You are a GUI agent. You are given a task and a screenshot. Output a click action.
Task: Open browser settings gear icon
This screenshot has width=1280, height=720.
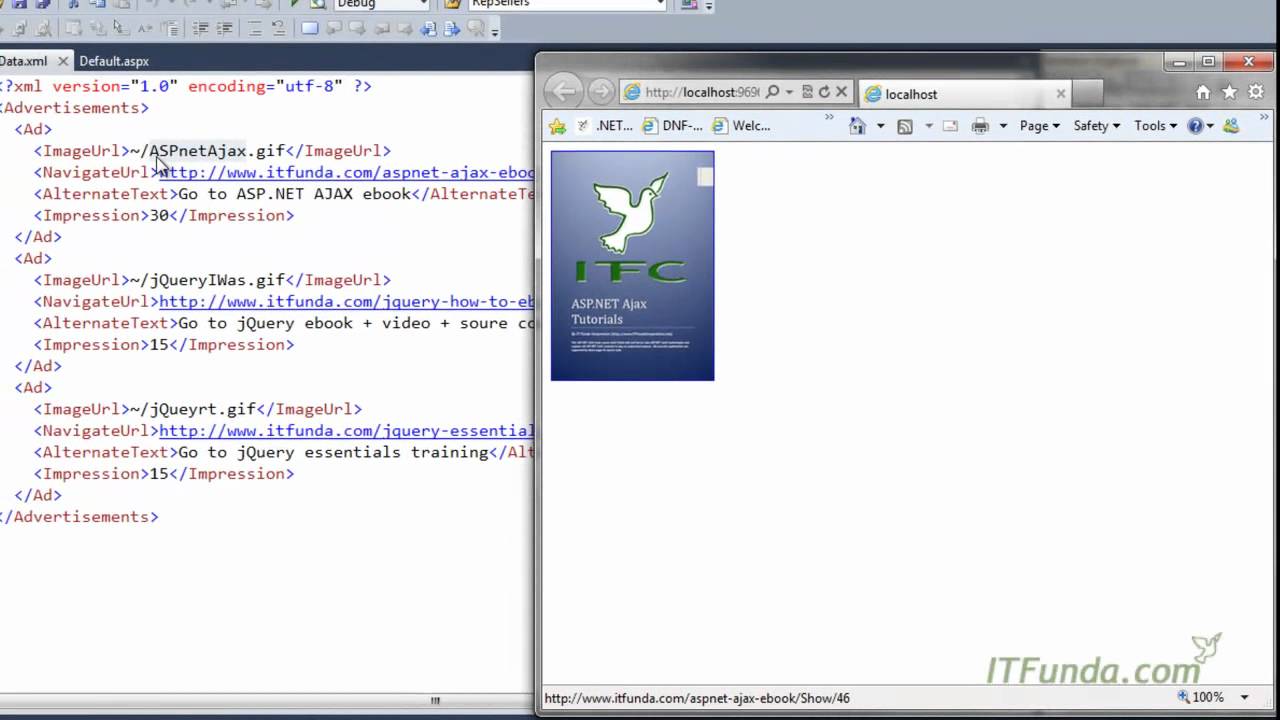click(x=1256, y=92)
